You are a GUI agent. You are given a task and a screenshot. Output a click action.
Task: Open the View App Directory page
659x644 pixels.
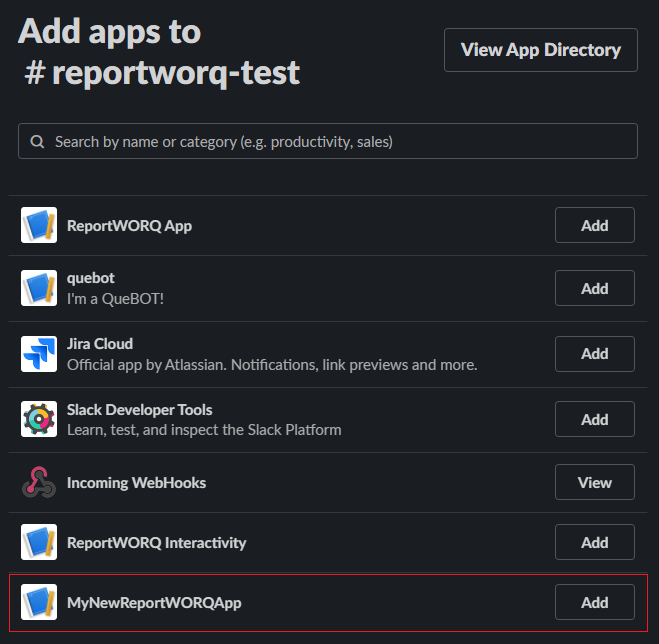pos(540,50)
